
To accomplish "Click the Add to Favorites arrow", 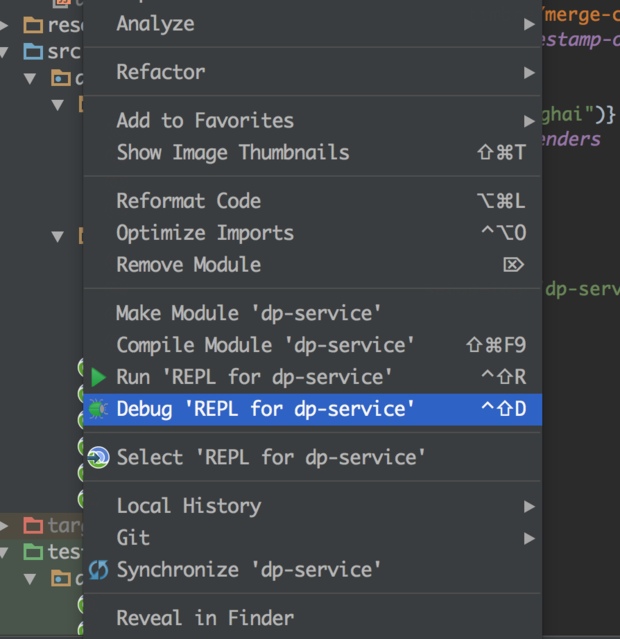I will tap(529, 121).
